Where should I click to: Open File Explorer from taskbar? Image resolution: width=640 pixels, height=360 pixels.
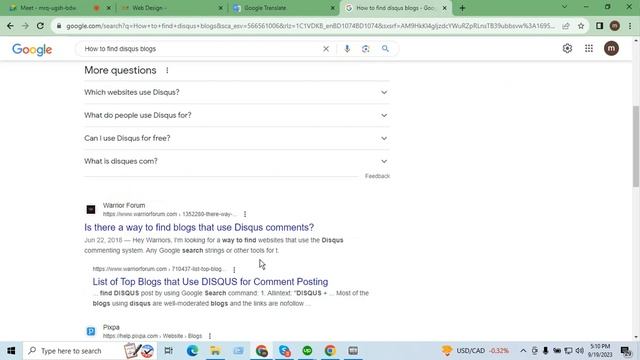click(x=215, y=351)
